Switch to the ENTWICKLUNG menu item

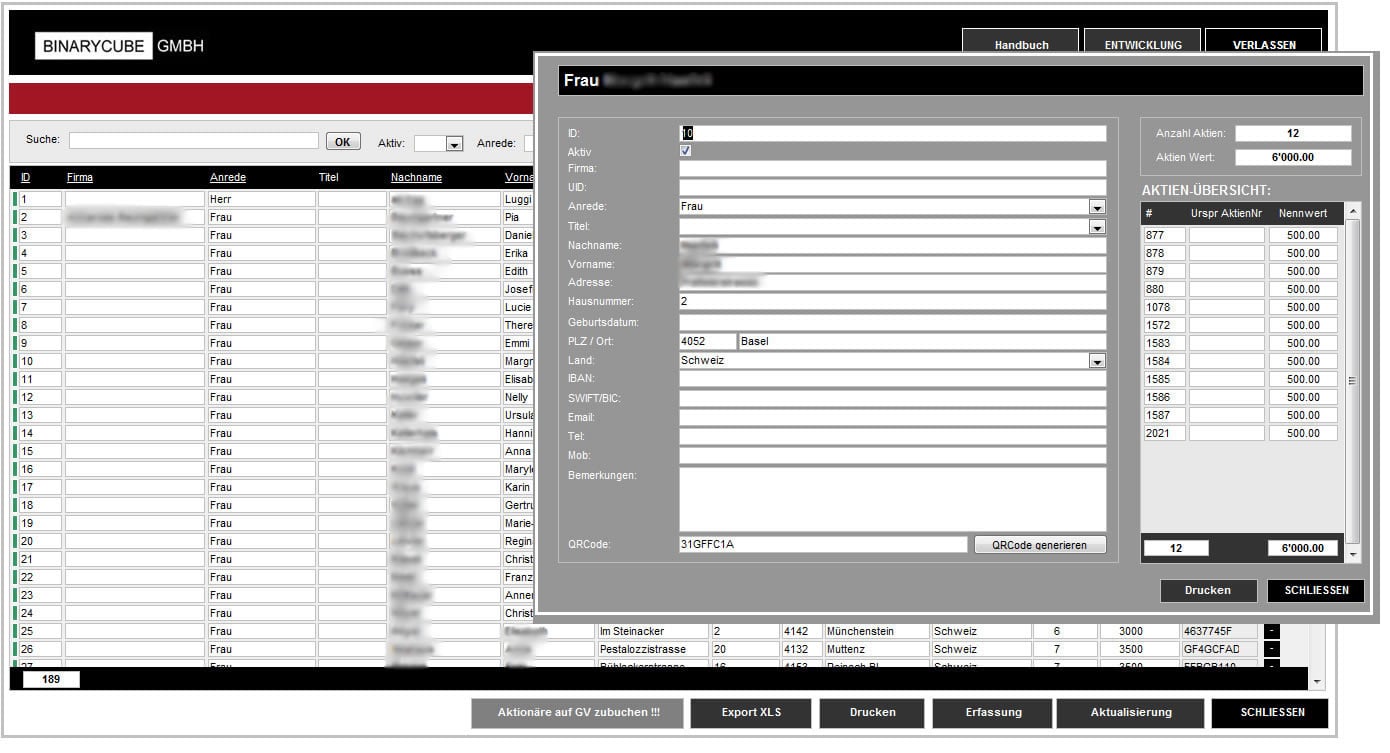pyautogui.click(x=1143, y=45)
